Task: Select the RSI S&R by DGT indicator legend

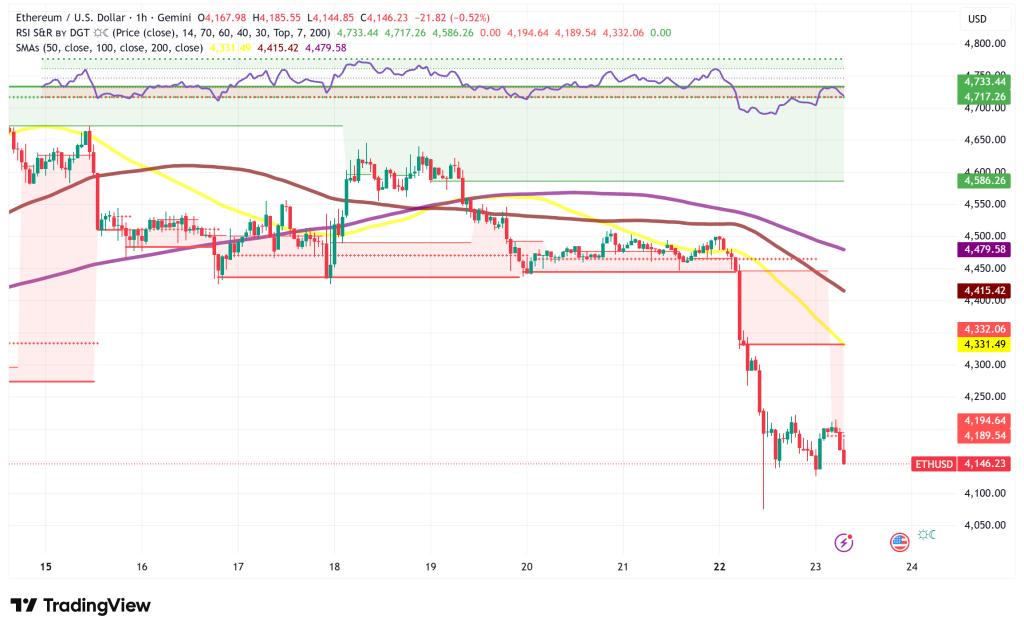Action: click(x=173, y=33)
